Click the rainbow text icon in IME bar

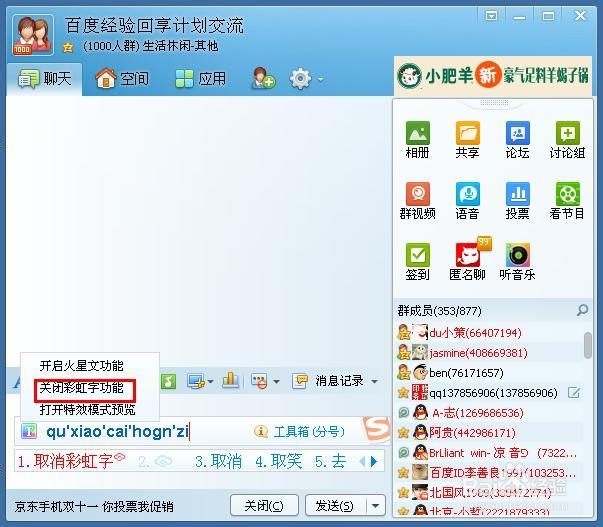pos(29,431)
